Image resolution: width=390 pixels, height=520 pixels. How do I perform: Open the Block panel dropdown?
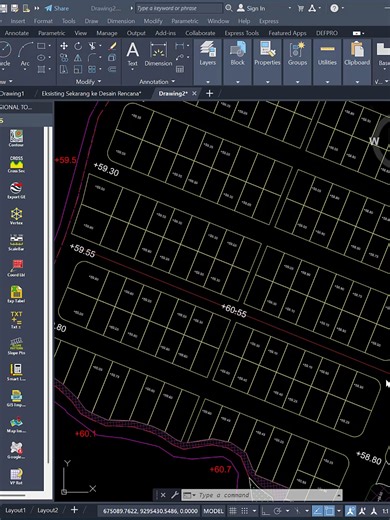tap(238, 82)
